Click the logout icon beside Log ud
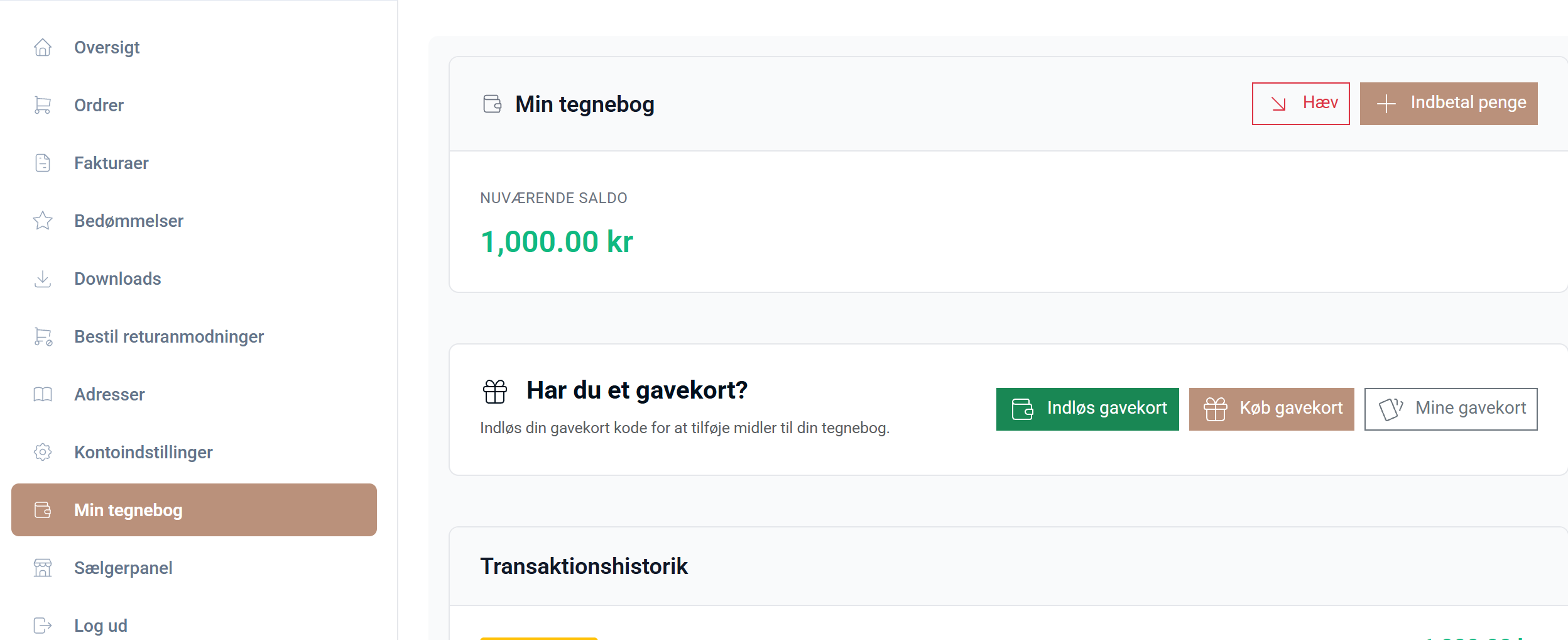 (x=43, y=626)
